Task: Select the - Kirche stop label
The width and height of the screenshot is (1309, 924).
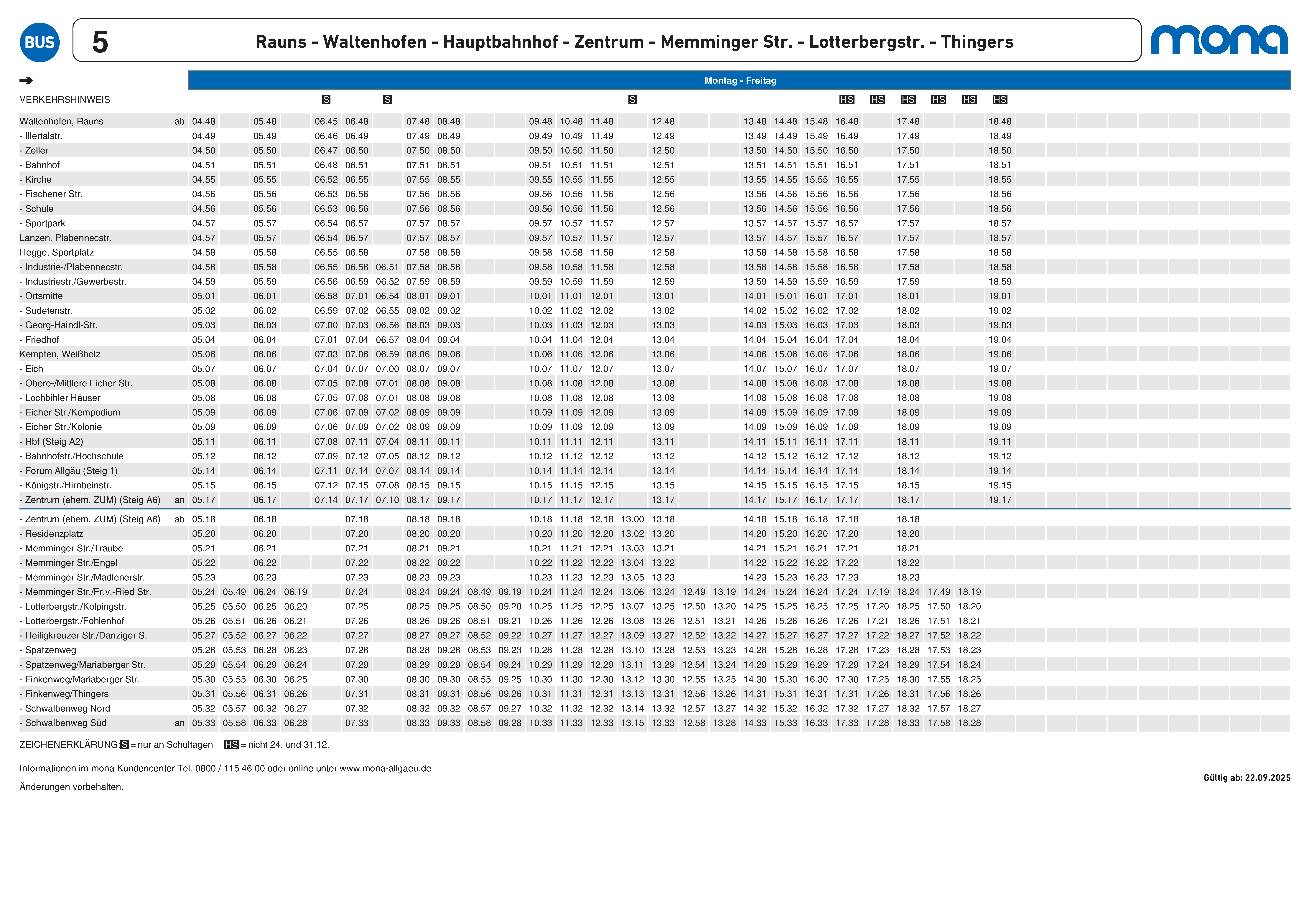Action: [x=35, y=180]
